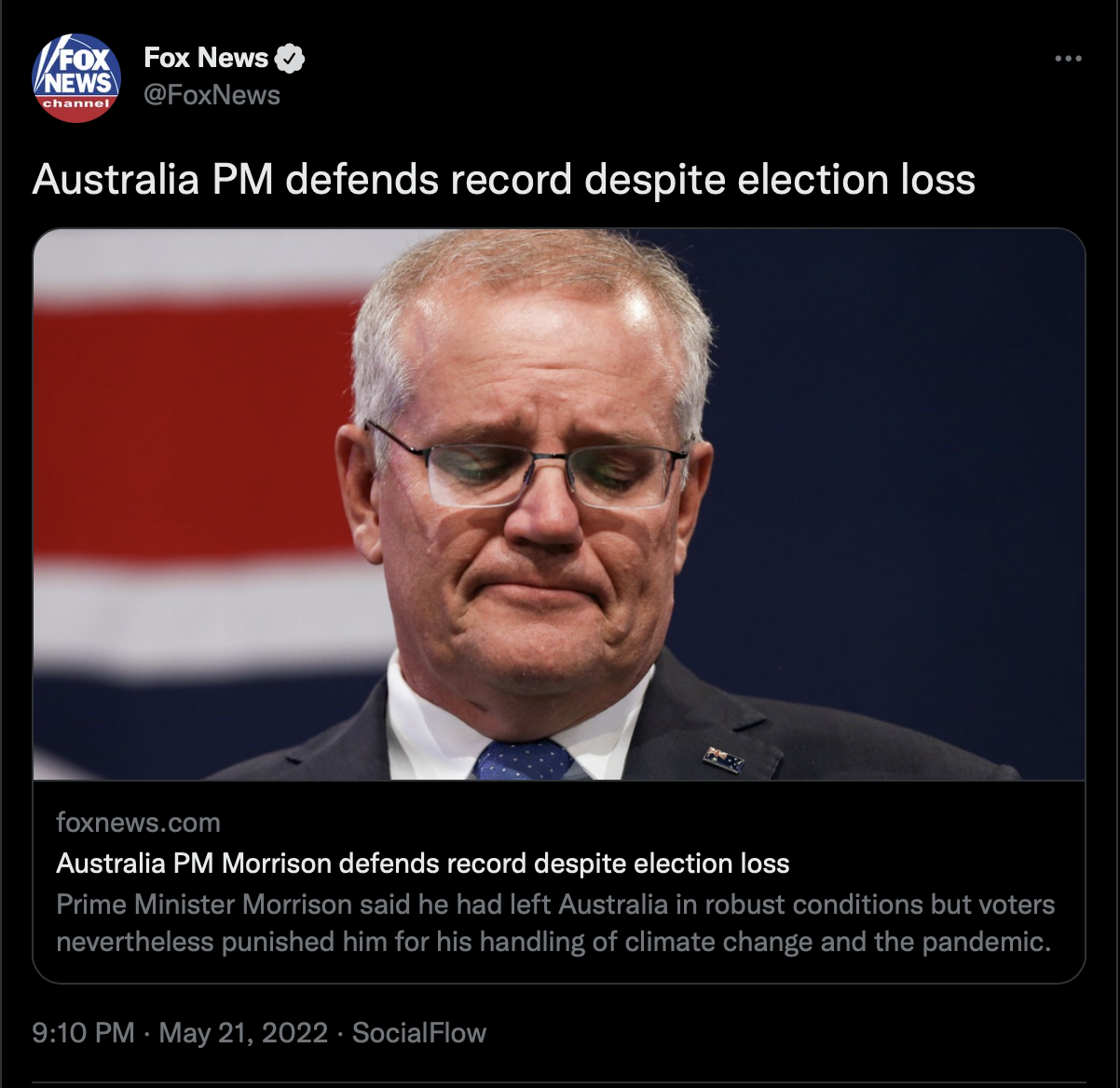Open the article preview photo
This screenshot has height=1088, width=1120.
click(x=559, y=504)
